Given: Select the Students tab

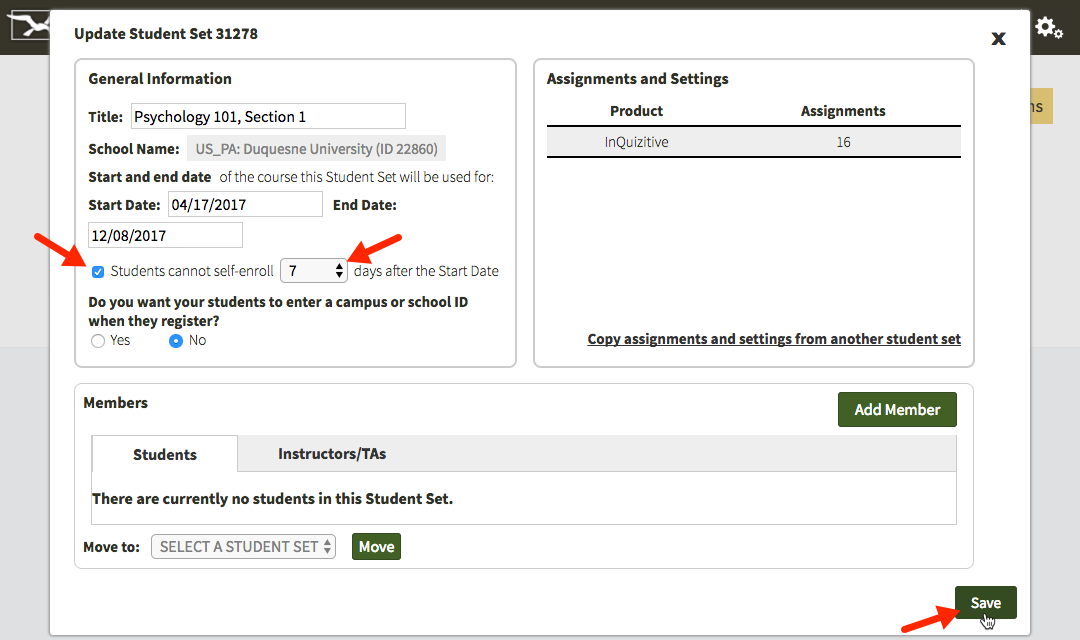Looking at the screenshot, I should [163, 454].
